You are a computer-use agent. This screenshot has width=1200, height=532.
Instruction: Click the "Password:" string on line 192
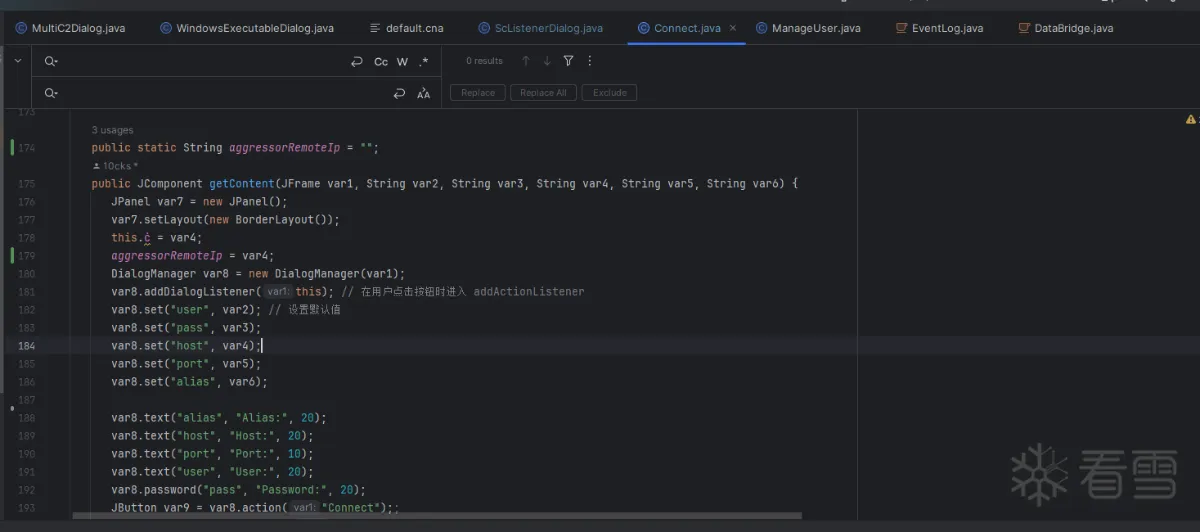(x=294, y=490)
